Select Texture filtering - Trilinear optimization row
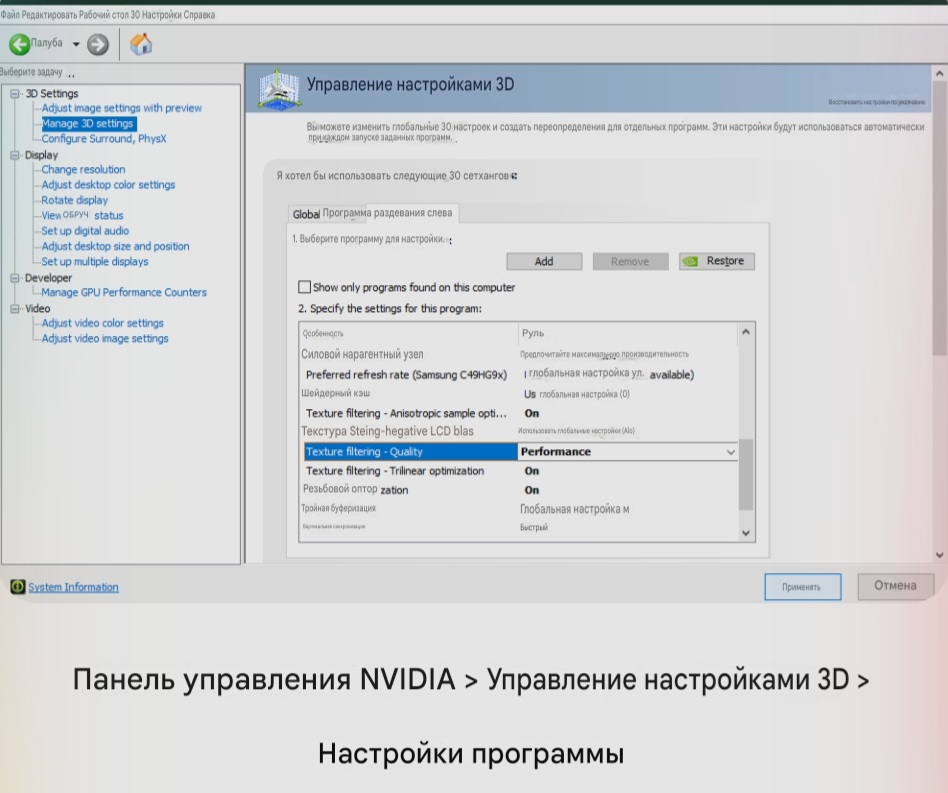This screenshot has height=793, width=948. click(x=519, y=471)
